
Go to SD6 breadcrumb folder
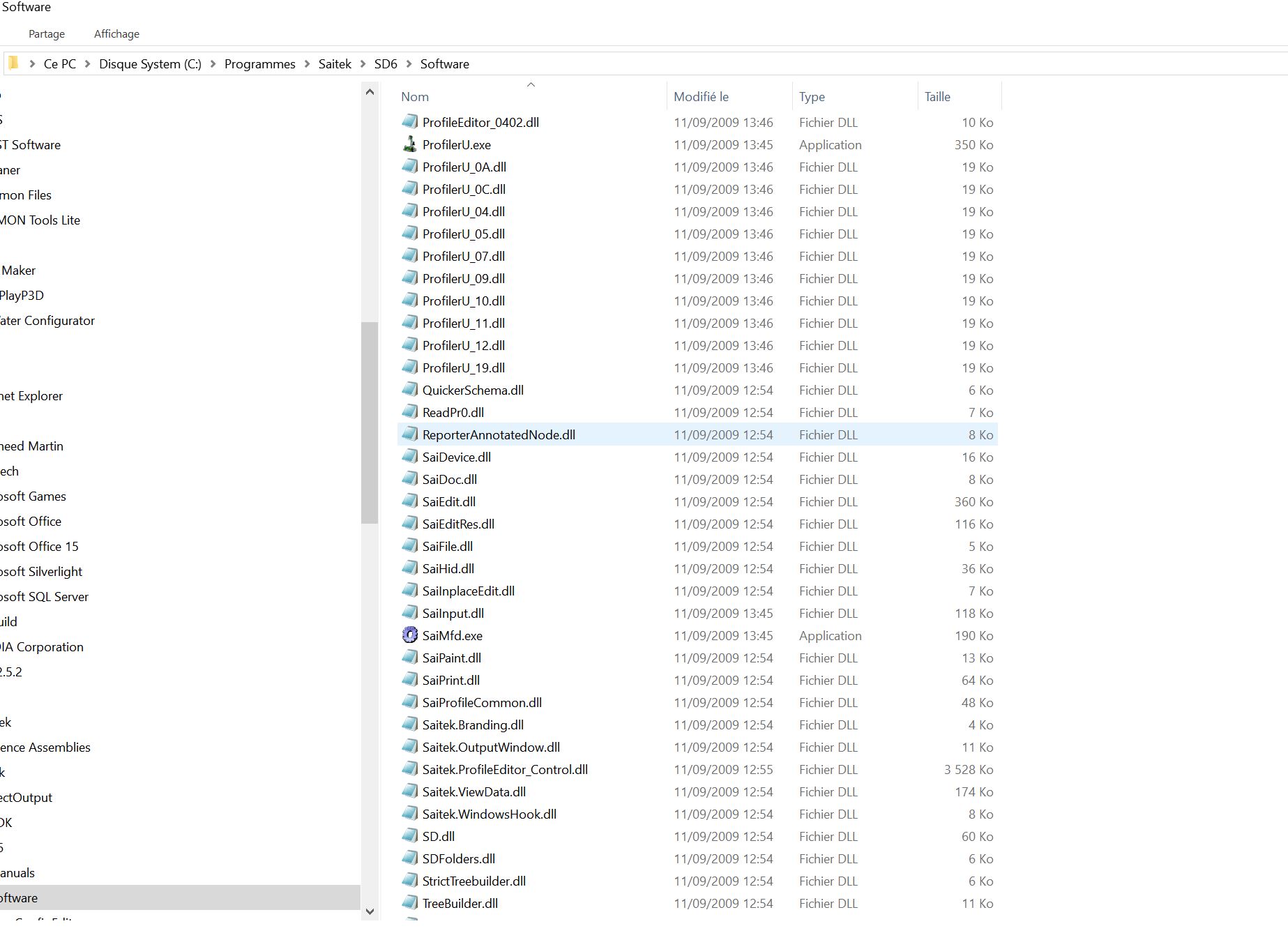[x=386, y=64]
